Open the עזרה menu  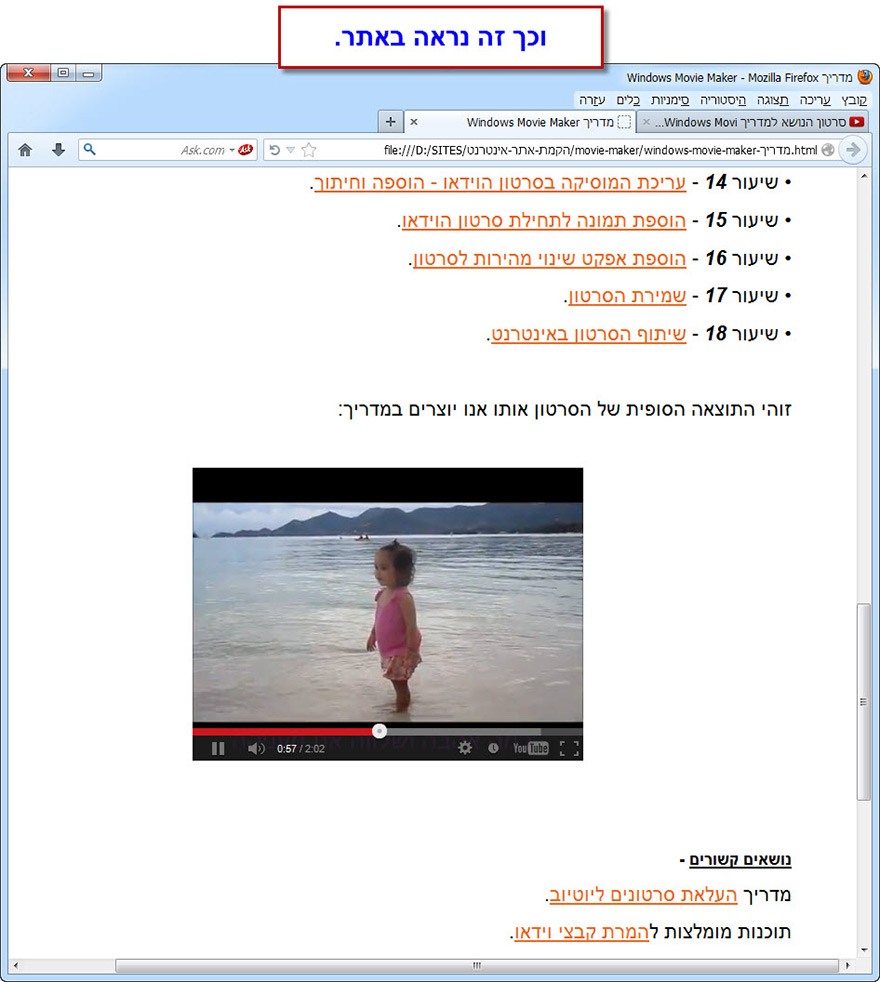pos(592,100)
